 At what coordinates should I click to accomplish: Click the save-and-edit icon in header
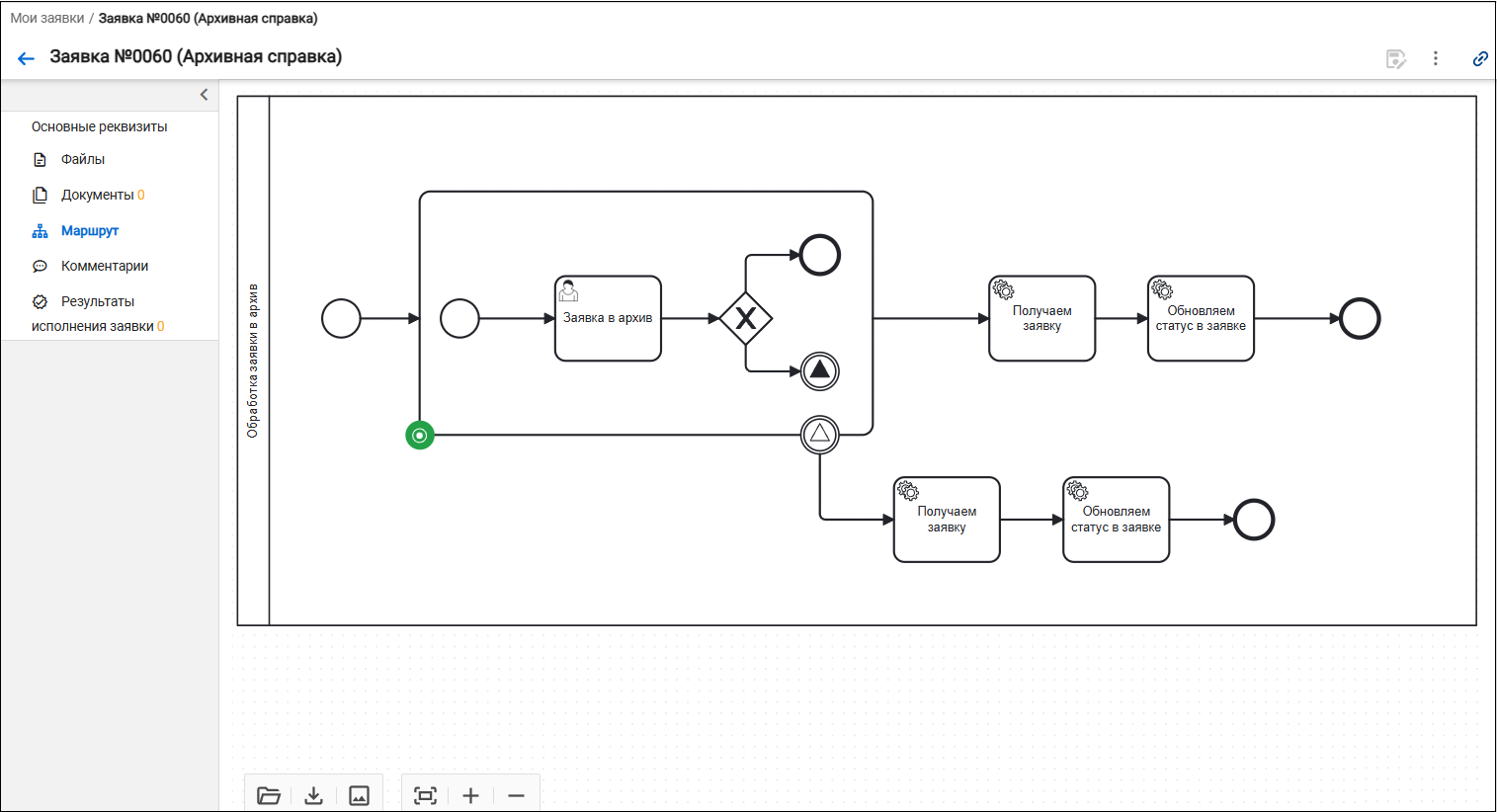[x=1395, y=59]
